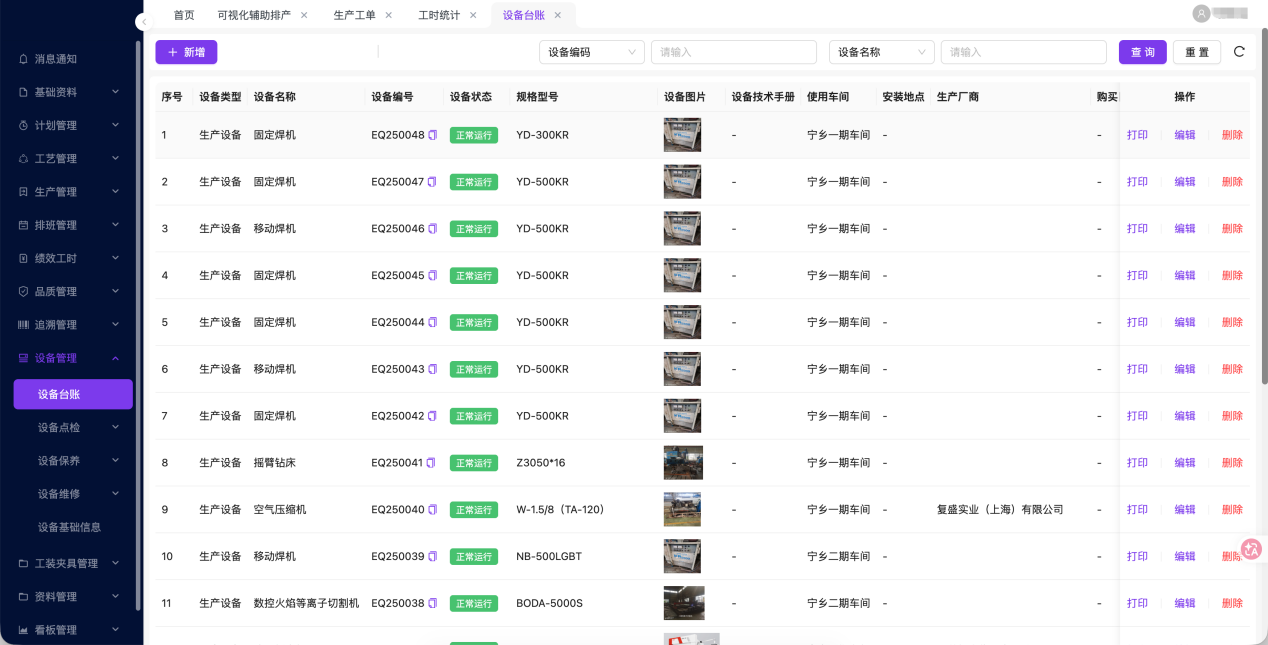
Task: Edit the row for EQ250047
Action: [x=1185, y=182]
